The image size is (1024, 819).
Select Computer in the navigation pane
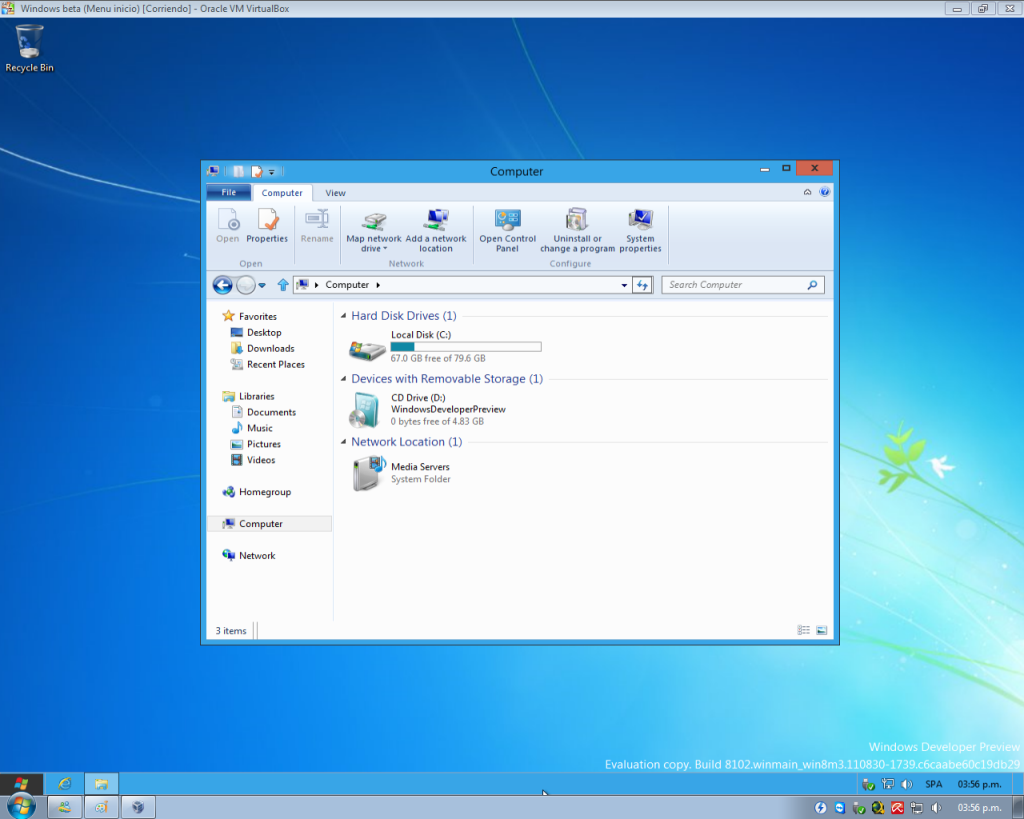point(270,524)
